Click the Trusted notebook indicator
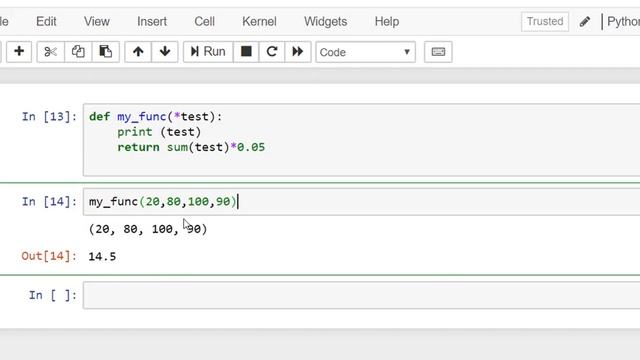Screen dimensions: 640x360 pyautogui.click(x=545, y=21)
